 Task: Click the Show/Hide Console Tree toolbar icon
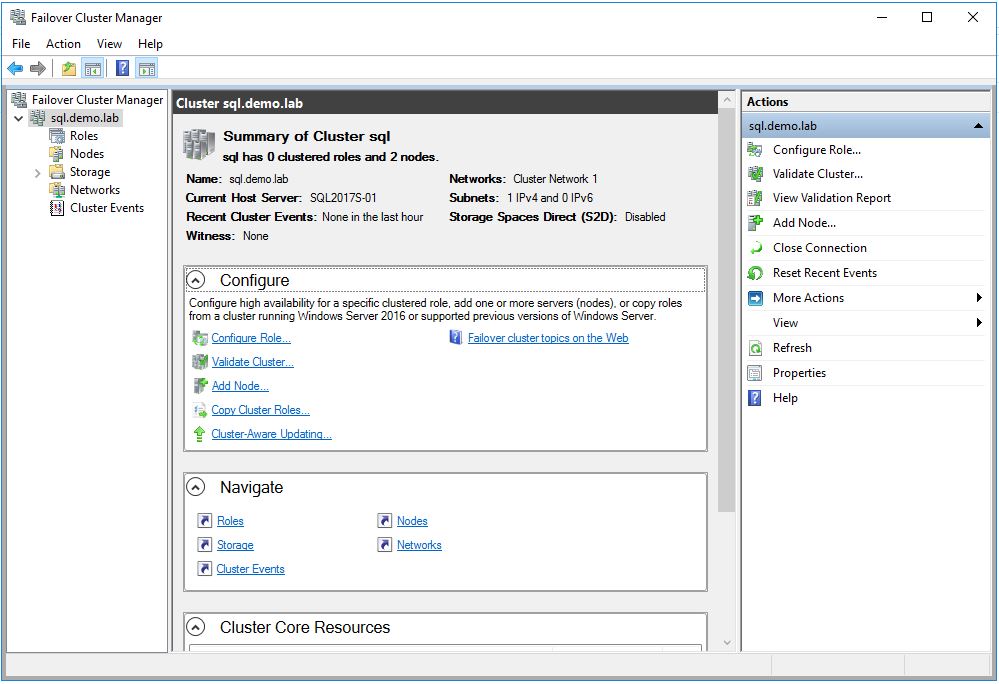92,68
